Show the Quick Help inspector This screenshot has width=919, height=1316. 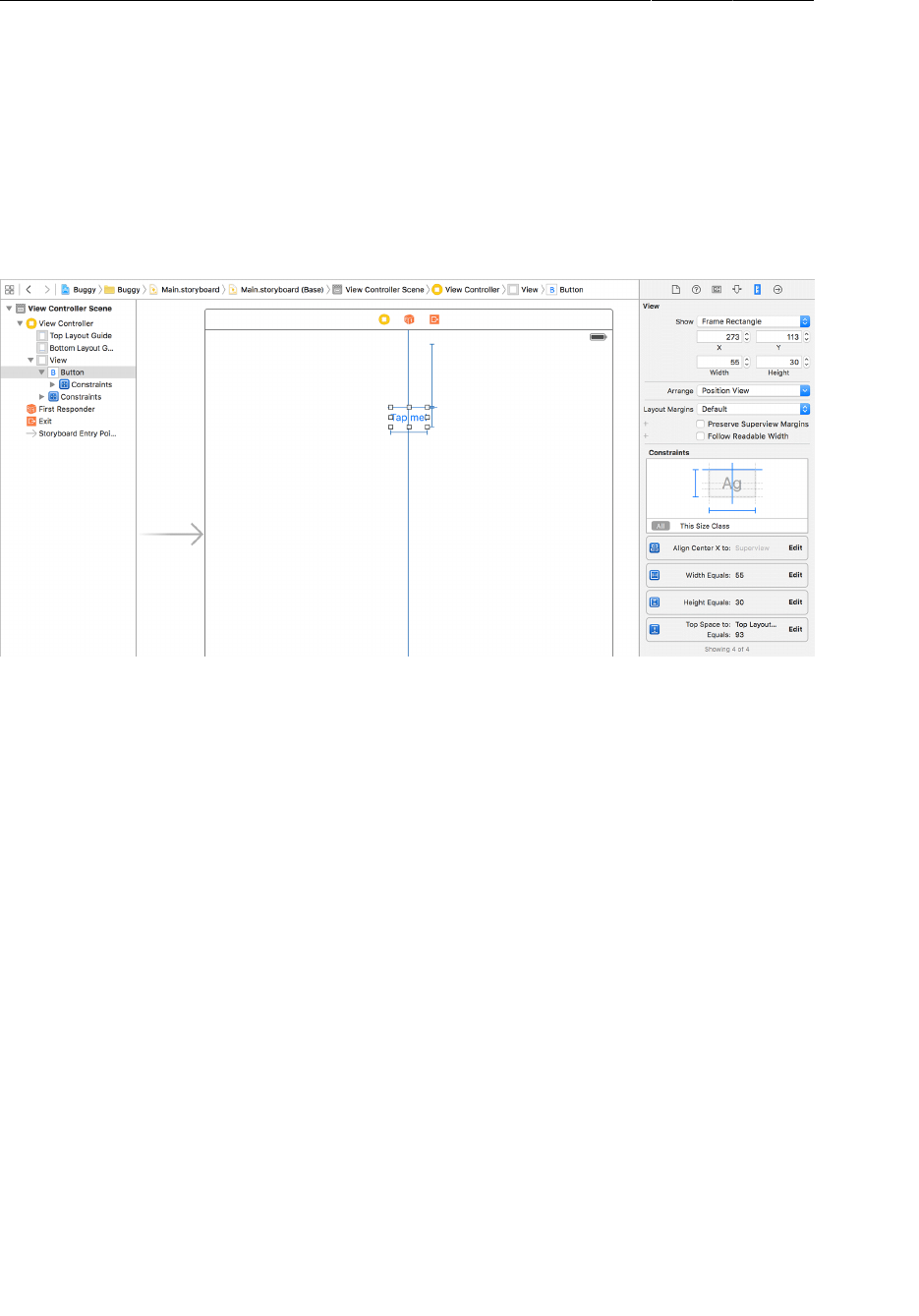click(696, 290)
